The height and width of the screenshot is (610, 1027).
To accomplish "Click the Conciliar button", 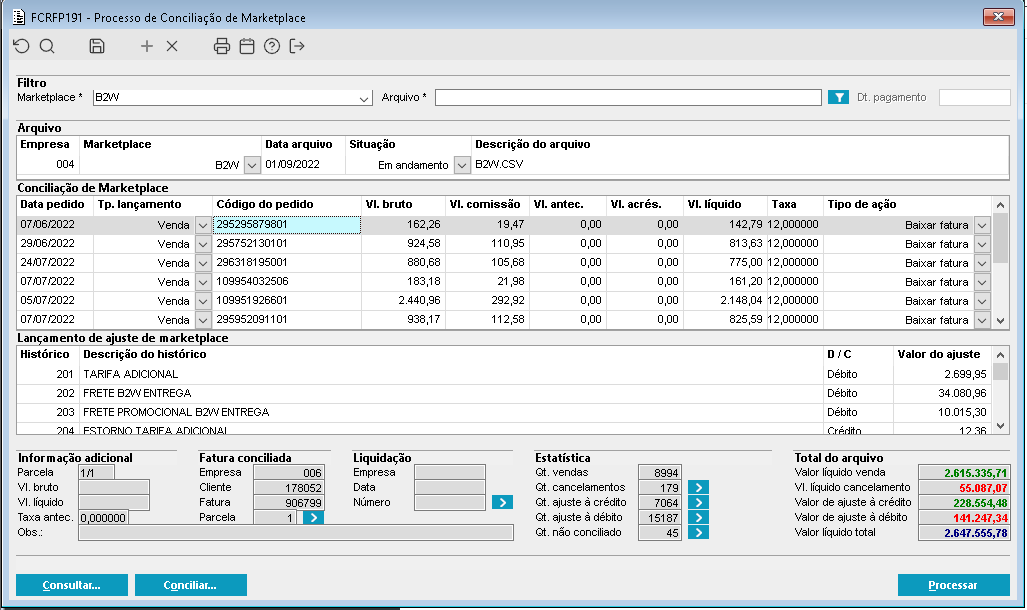I will coord(190,585).
